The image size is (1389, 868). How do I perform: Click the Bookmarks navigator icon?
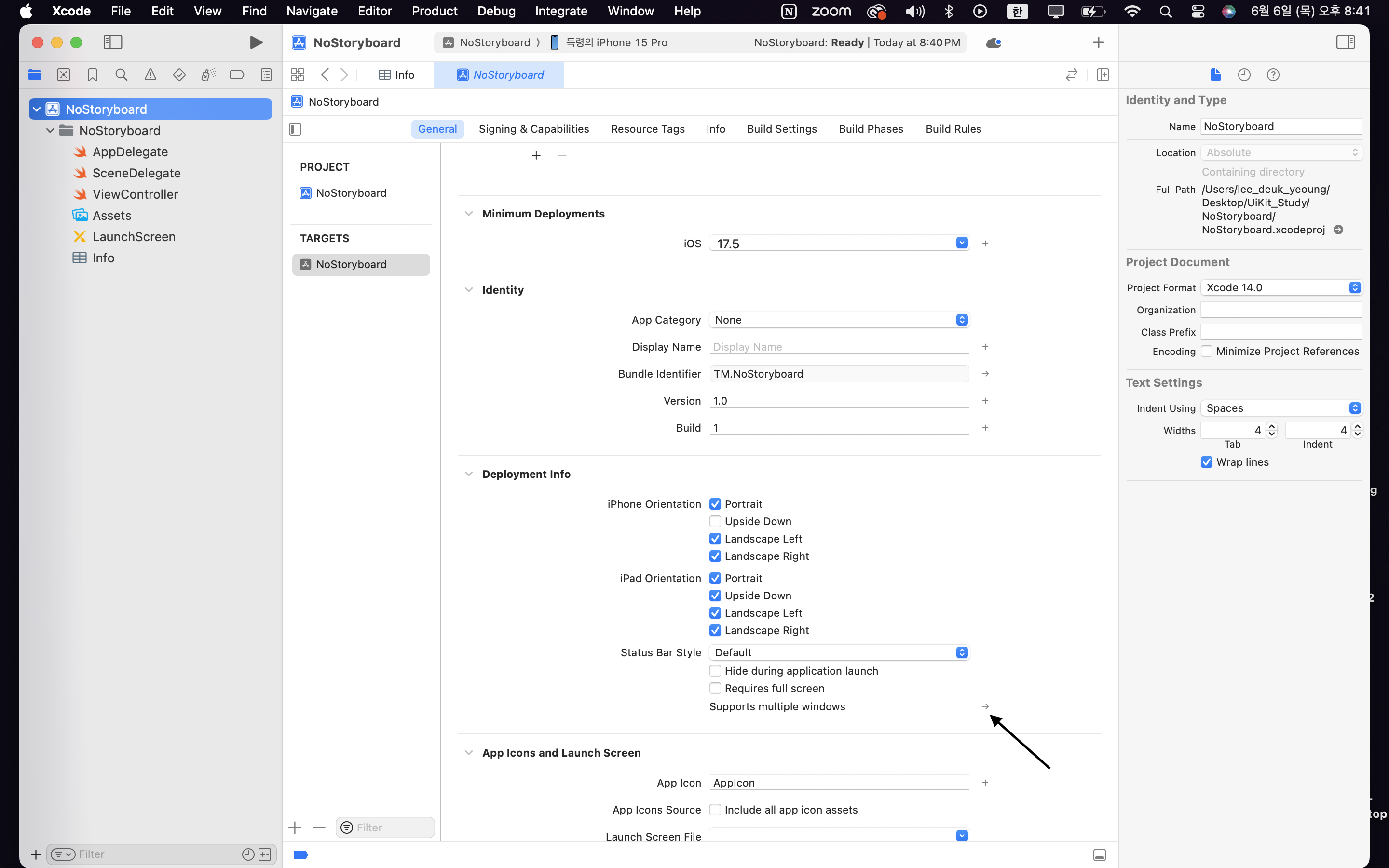pos(93,75)
